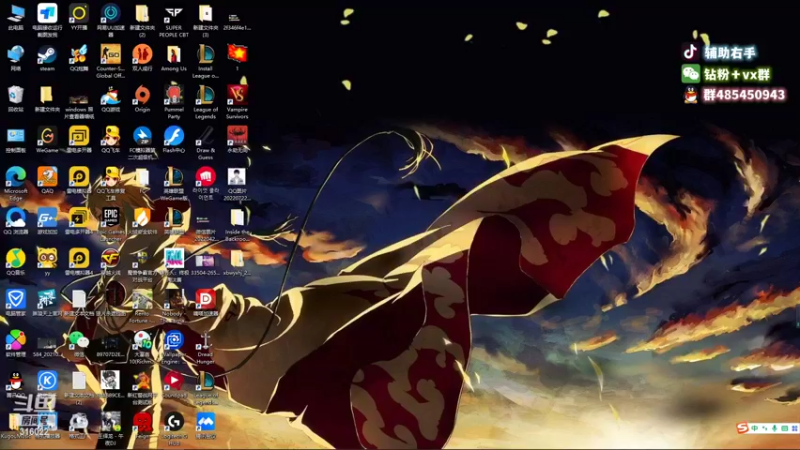Launch Vampire Survivors shortcut

pos(237,102)
